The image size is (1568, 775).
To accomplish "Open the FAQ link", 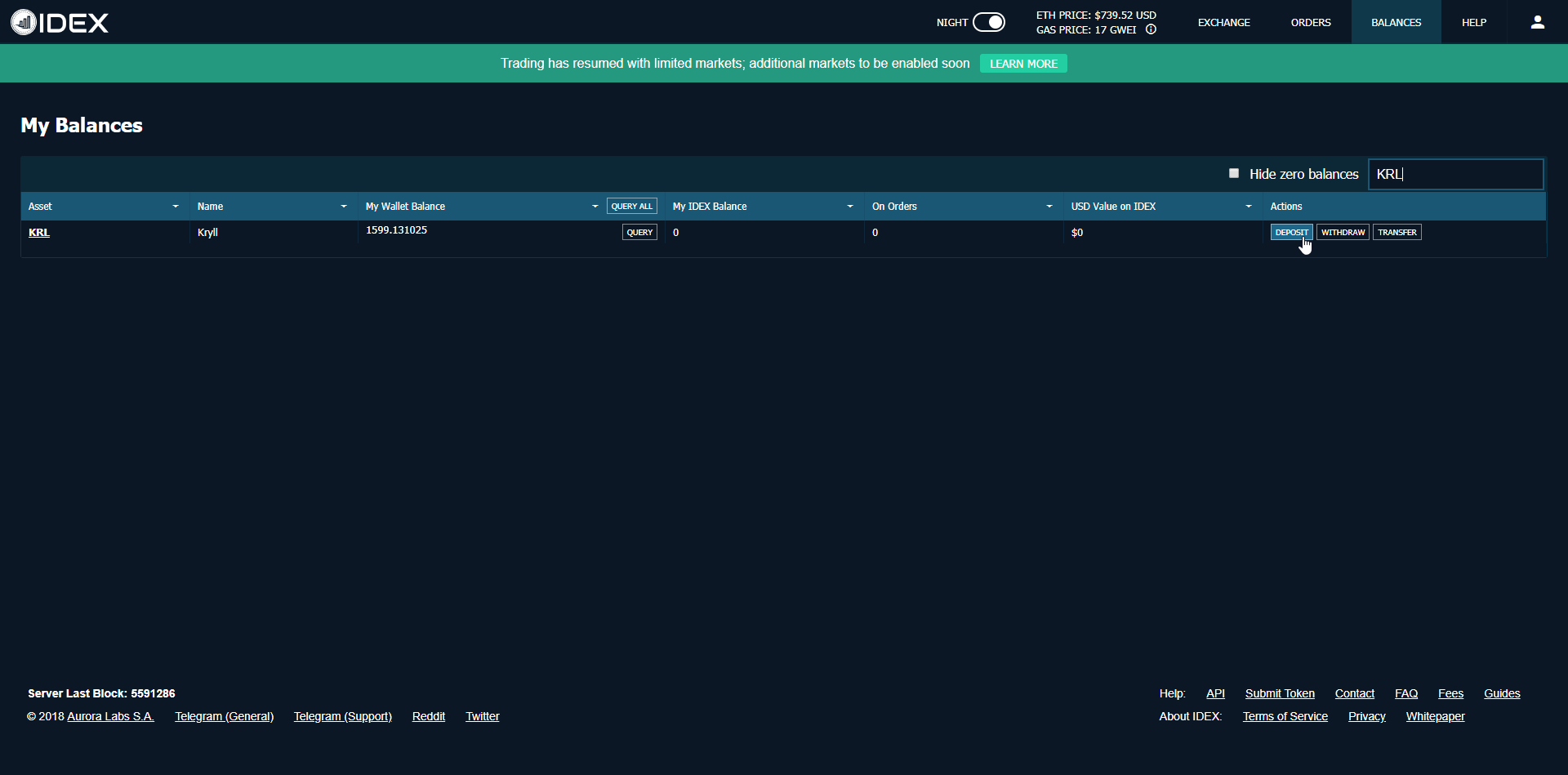I will (x=1406, y=693).
